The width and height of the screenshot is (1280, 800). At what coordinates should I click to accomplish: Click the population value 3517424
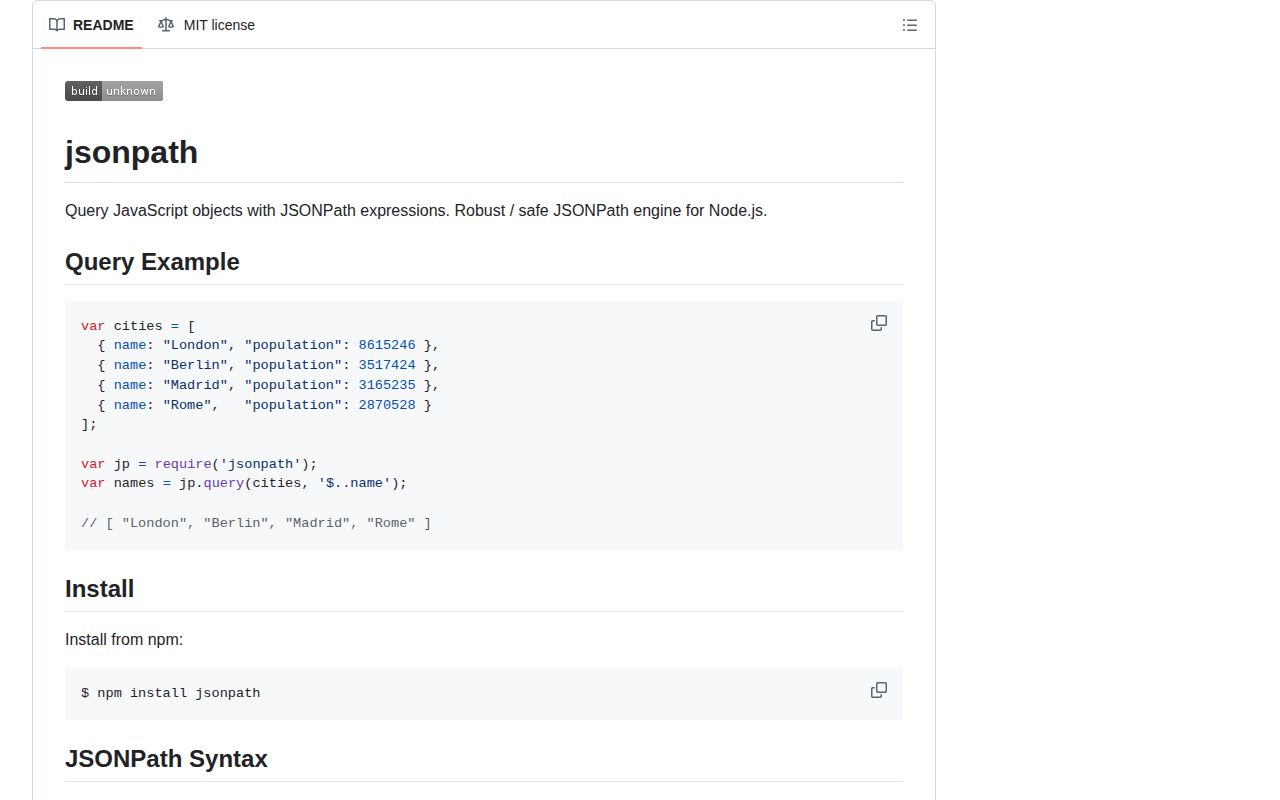point(387,365)
